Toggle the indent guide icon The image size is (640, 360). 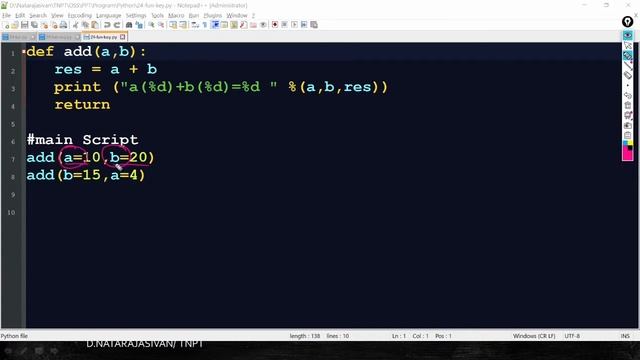[x=215, y=25]
